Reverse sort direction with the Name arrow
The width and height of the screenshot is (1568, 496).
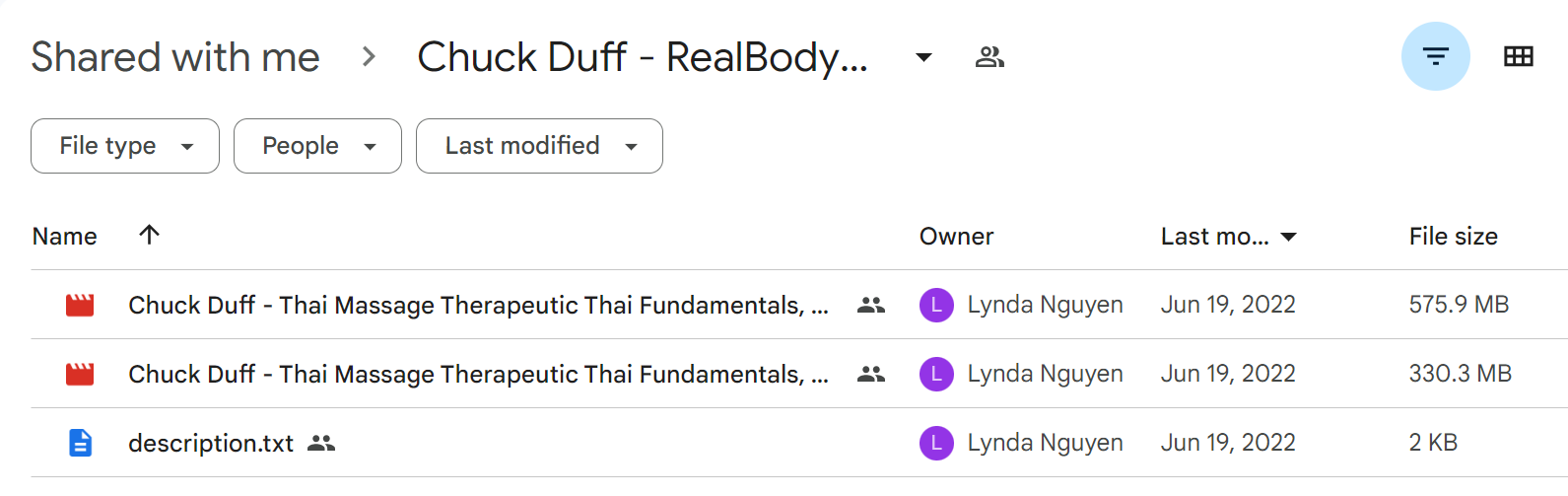tap(149, 235)
